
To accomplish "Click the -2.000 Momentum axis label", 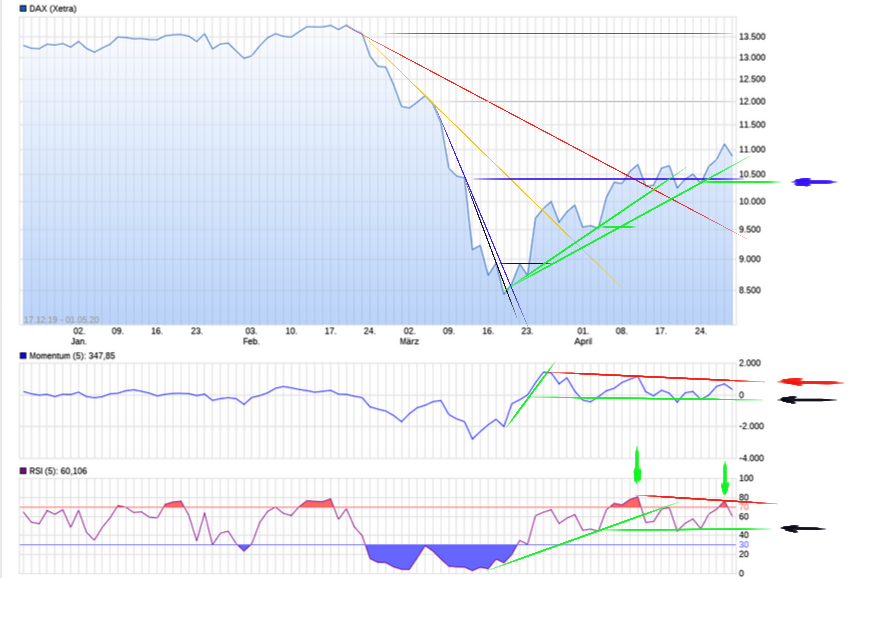I will coord(751,427).
